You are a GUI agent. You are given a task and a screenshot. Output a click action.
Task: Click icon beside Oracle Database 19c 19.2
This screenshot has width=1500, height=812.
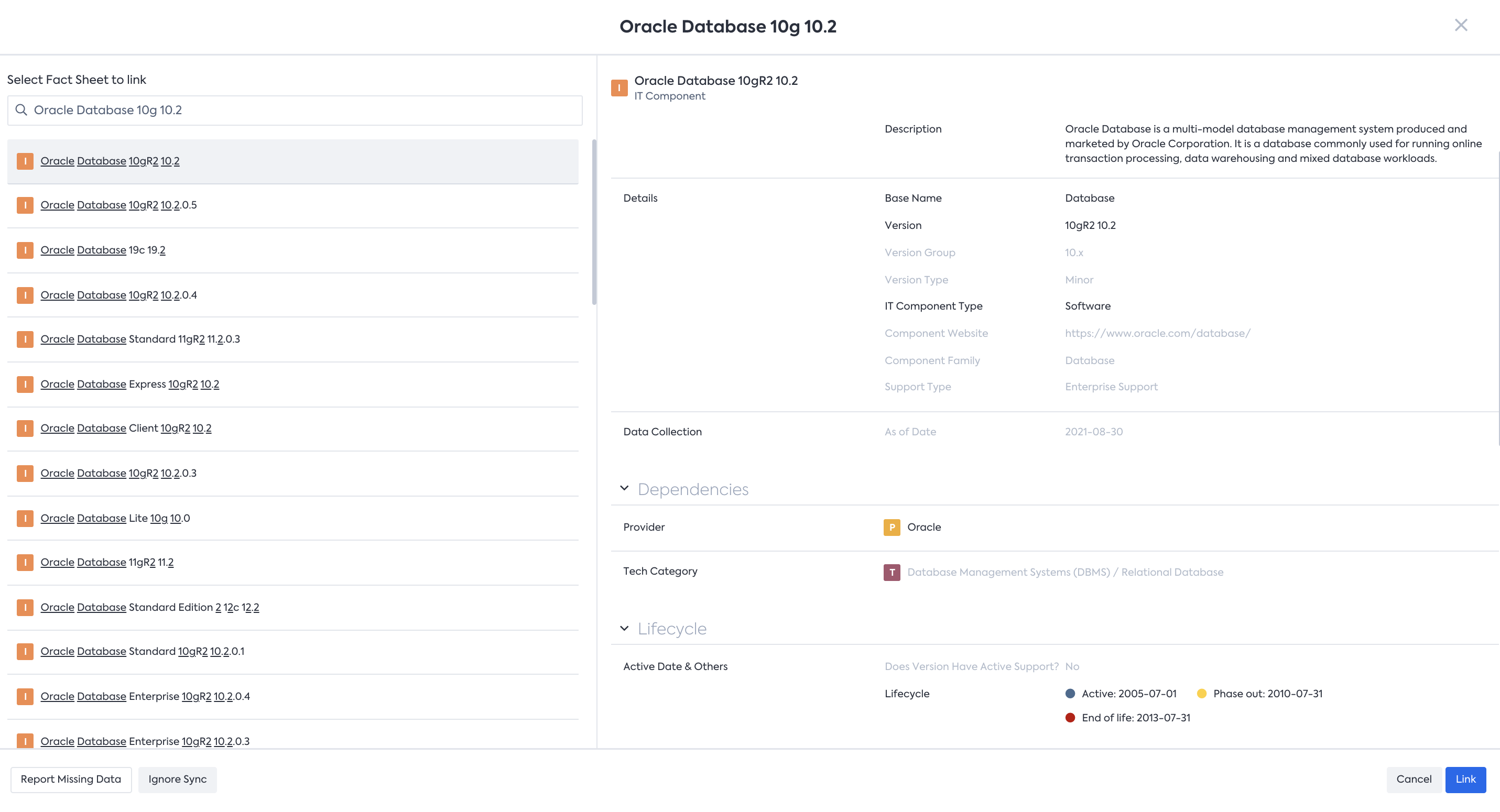click(x=25, y=250)
